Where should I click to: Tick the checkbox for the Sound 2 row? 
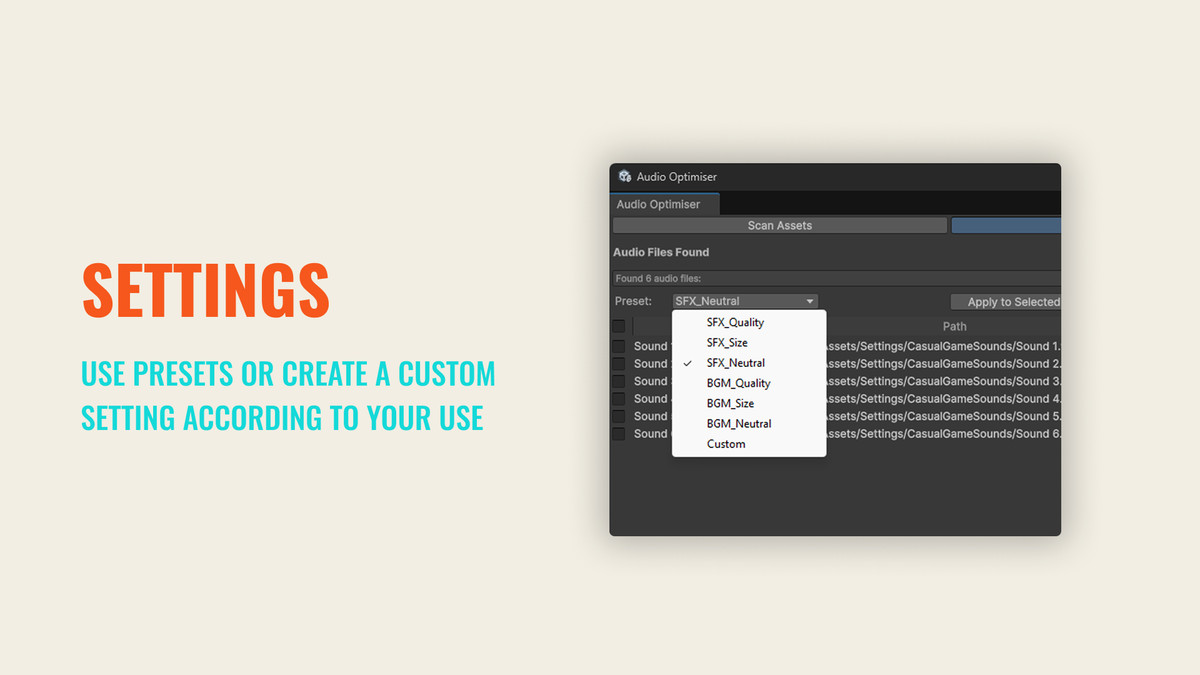[x=619, y=364]
